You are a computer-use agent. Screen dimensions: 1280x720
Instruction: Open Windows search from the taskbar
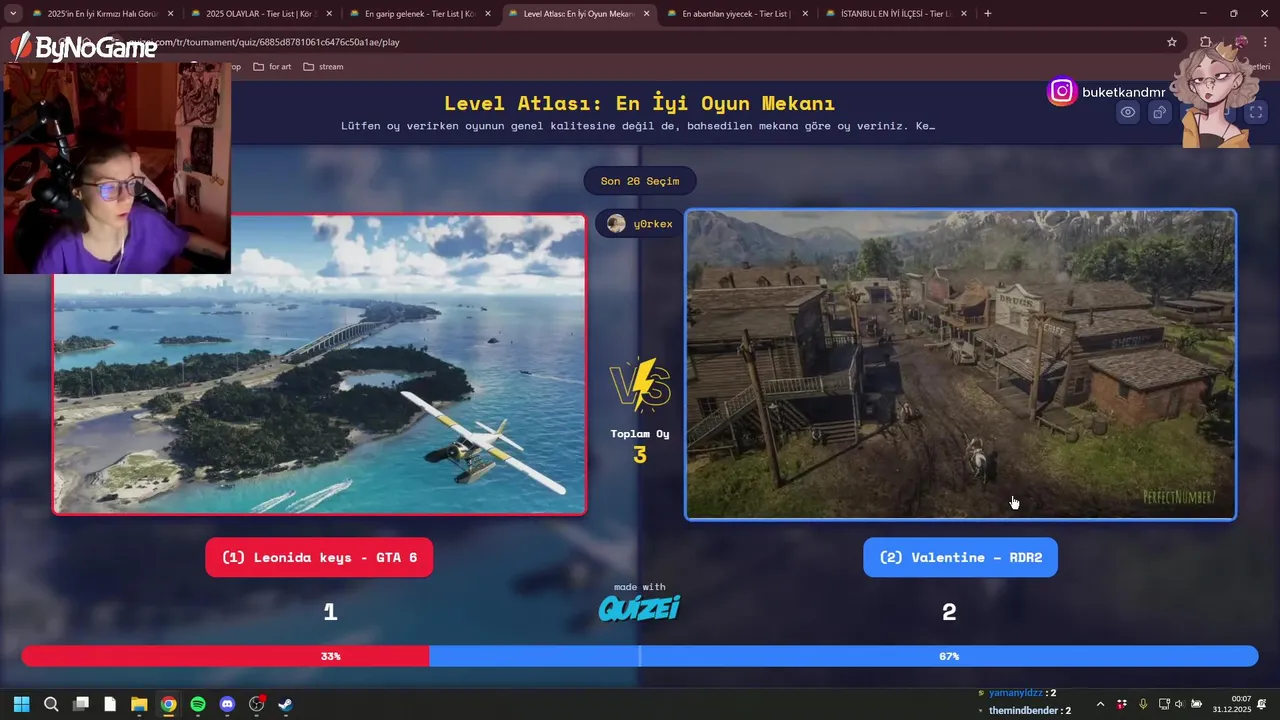click(x=51, y=704)
